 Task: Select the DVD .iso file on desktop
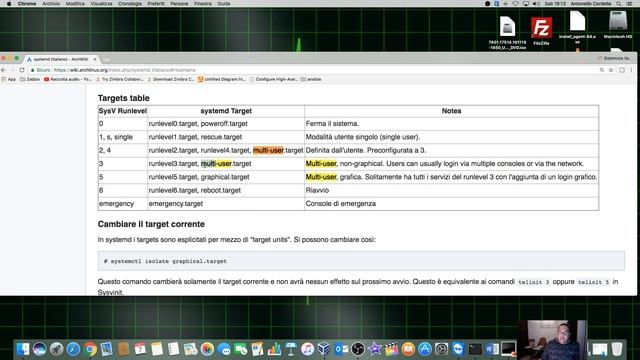pyautogui.click(x=507, y=33)
